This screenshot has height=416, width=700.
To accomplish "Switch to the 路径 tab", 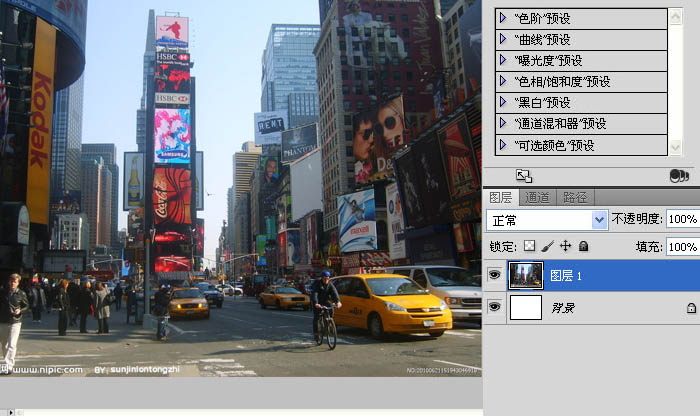I will [x=575, y=197].
